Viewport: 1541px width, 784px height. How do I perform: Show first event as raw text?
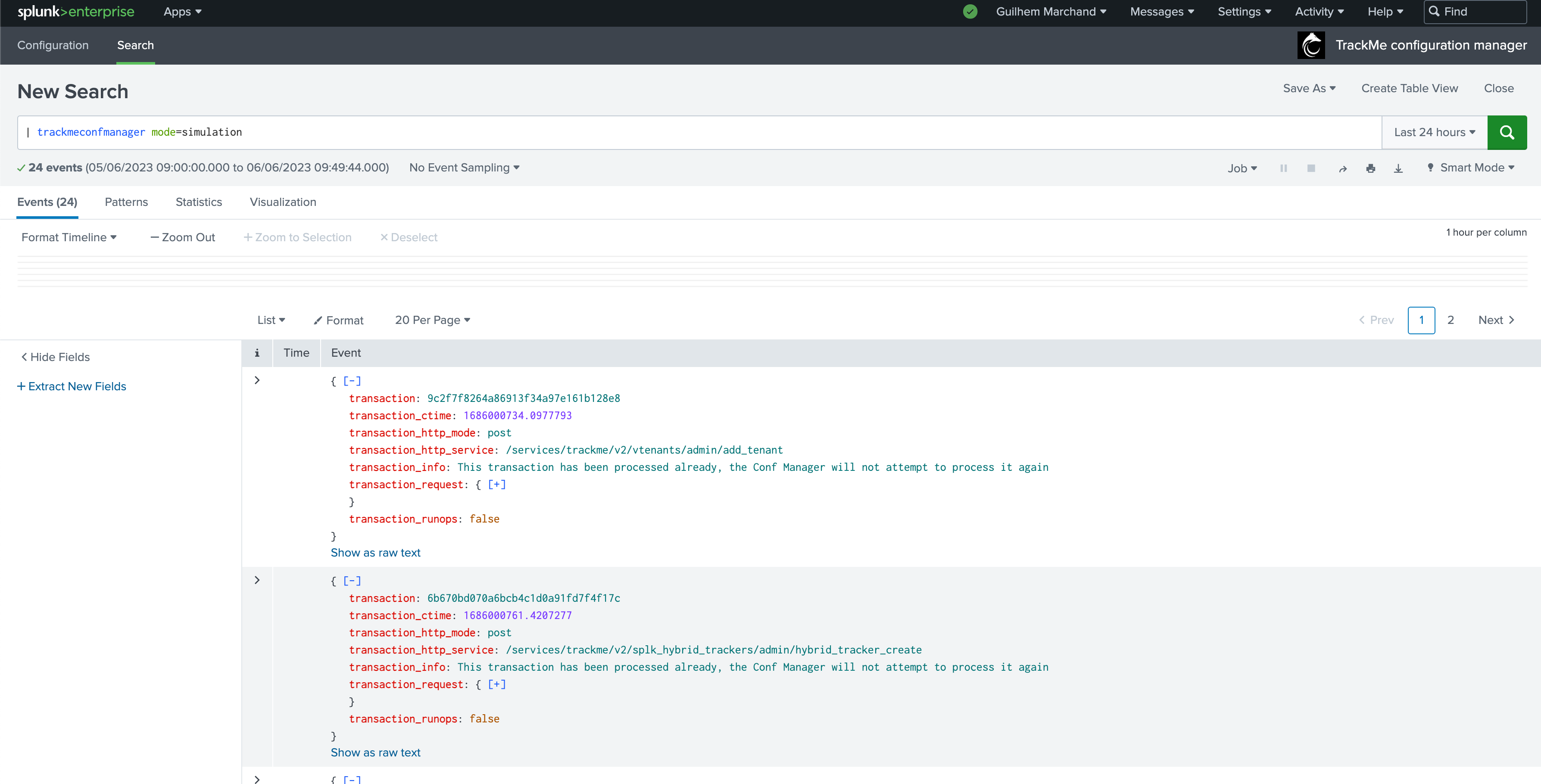[x=376, y=553]
